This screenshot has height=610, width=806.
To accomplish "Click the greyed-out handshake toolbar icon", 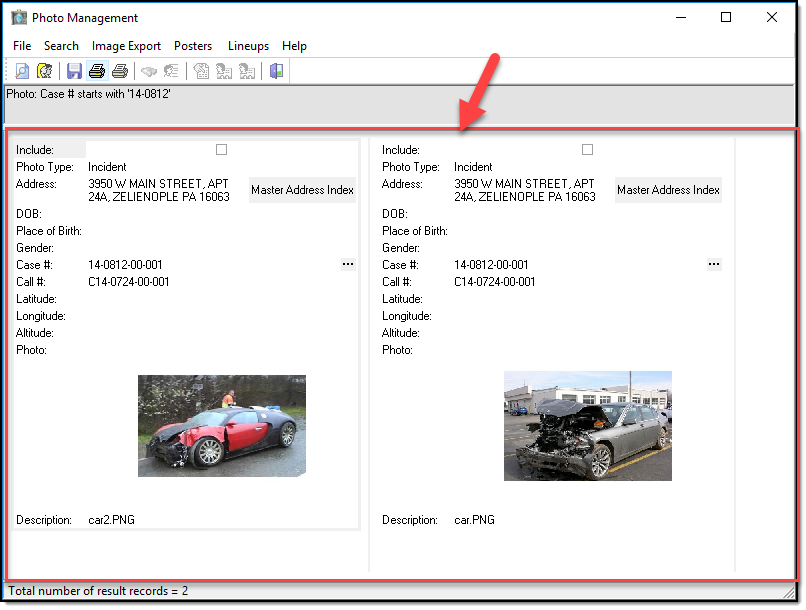I will pos(149,71).
